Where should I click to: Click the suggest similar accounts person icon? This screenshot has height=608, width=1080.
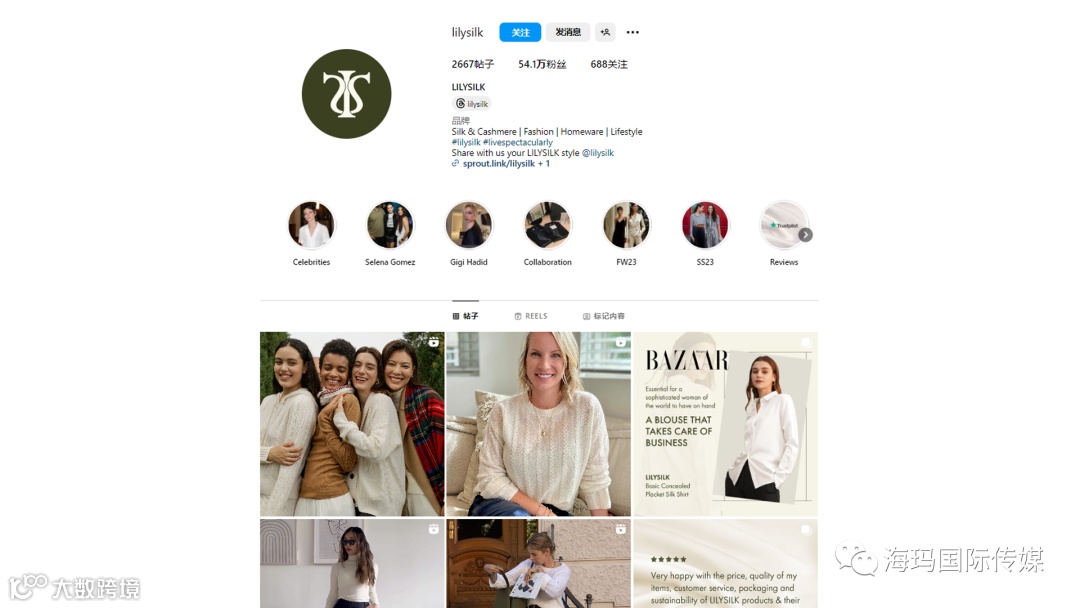pyautogui.click(x=605, y=32)
